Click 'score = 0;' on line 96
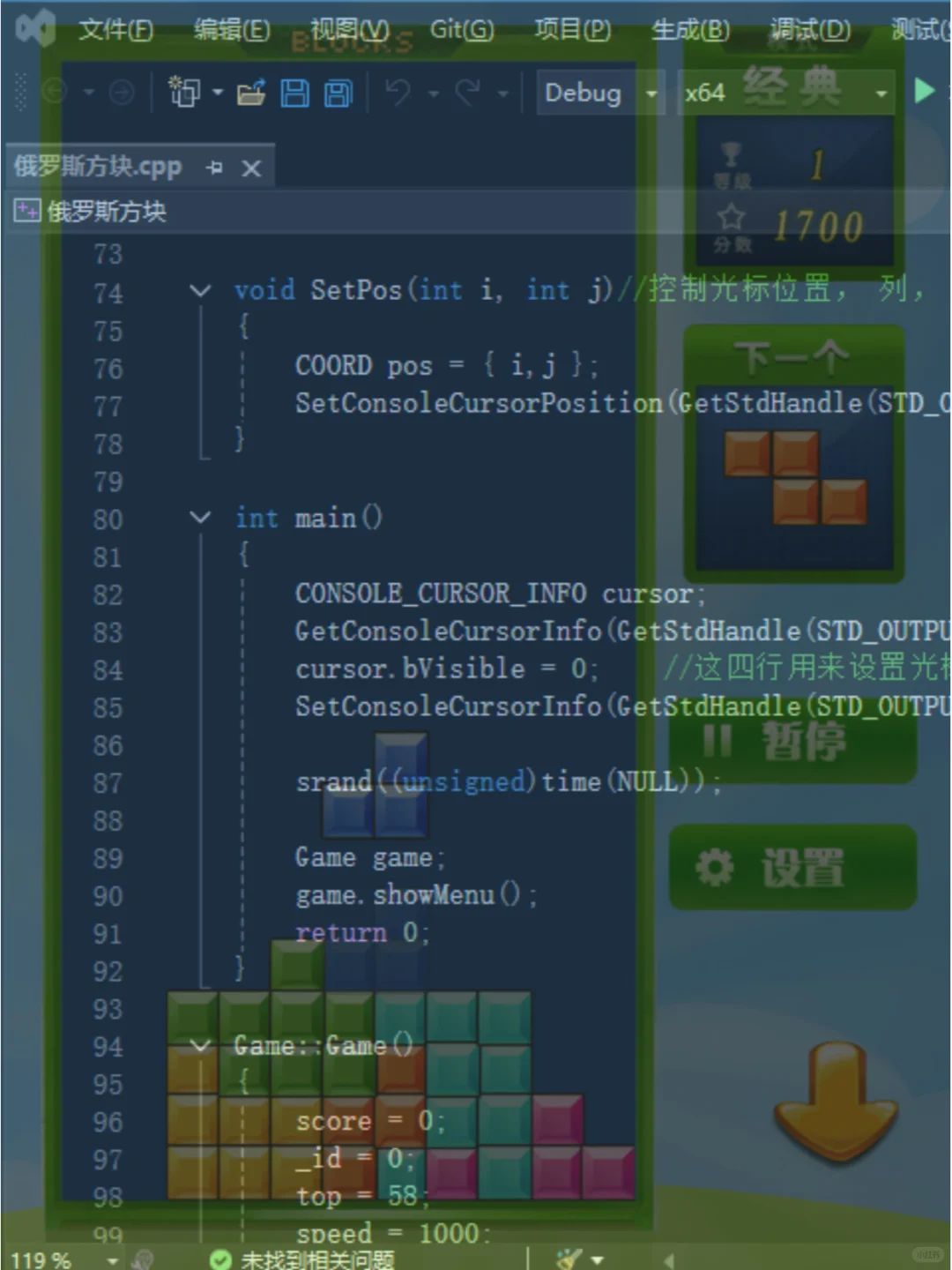Screen dimensions: 952x1270 370,1121
